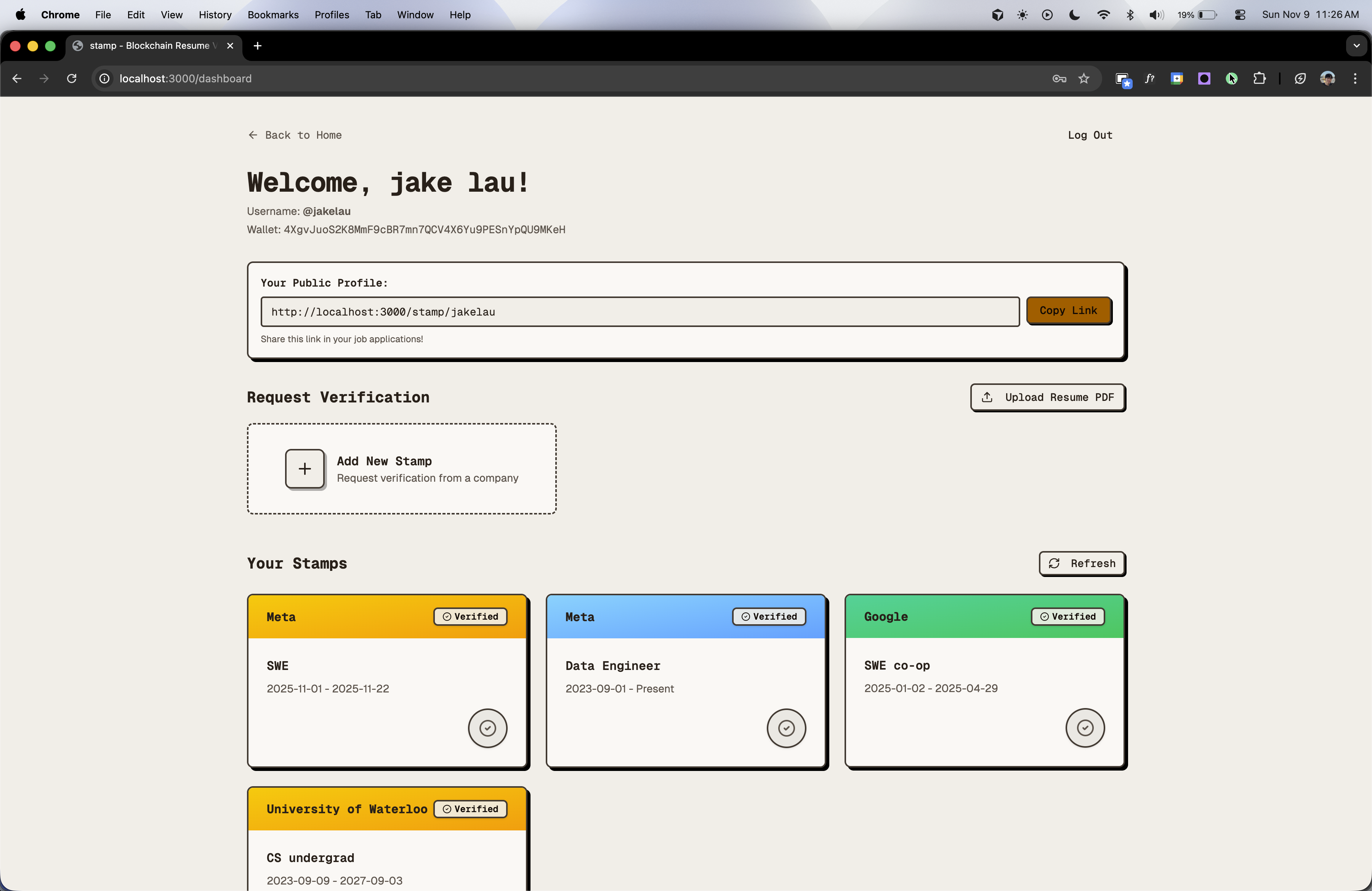Click the public profile URL field
The height and width of the screenshot is (891, 1372).
(x=639, y=312)
